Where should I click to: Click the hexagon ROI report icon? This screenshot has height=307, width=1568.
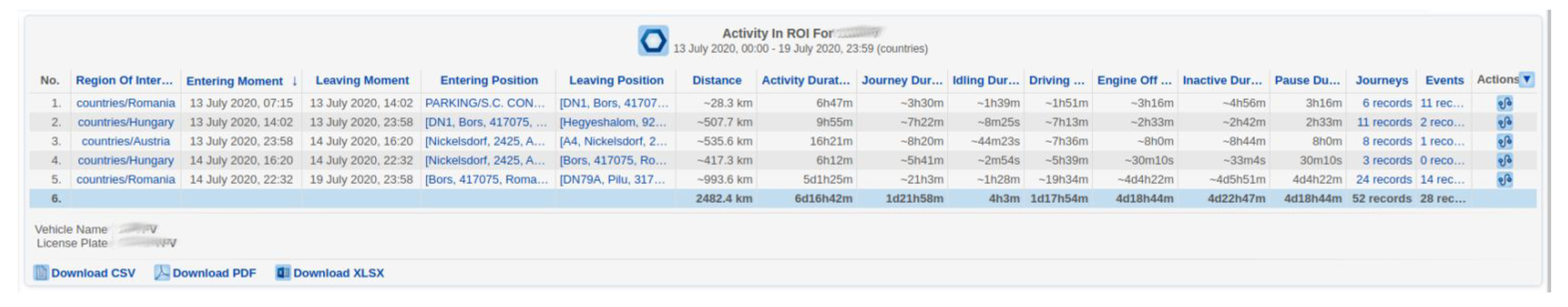(x=653, y=41)
